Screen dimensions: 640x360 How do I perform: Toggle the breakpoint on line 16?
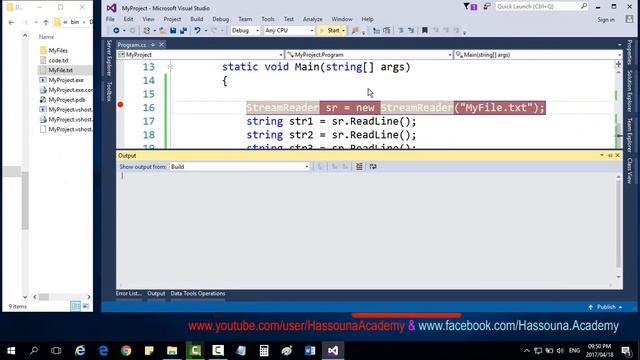(x=120, y=104)
